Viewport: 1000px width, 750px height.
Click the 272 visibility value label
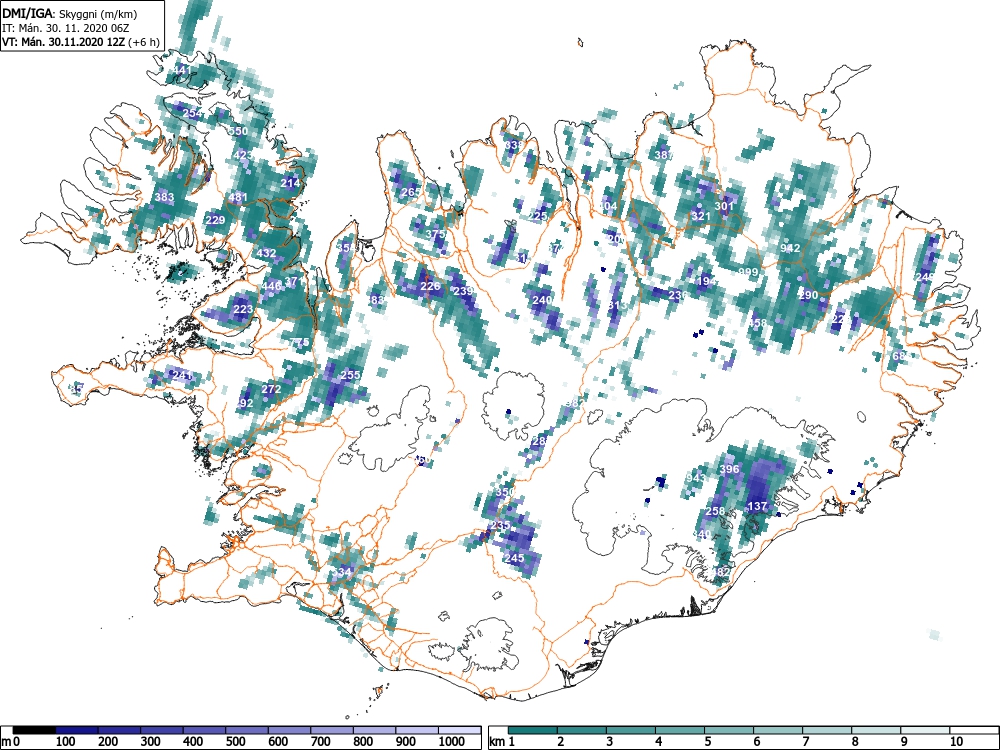point(271,389)
